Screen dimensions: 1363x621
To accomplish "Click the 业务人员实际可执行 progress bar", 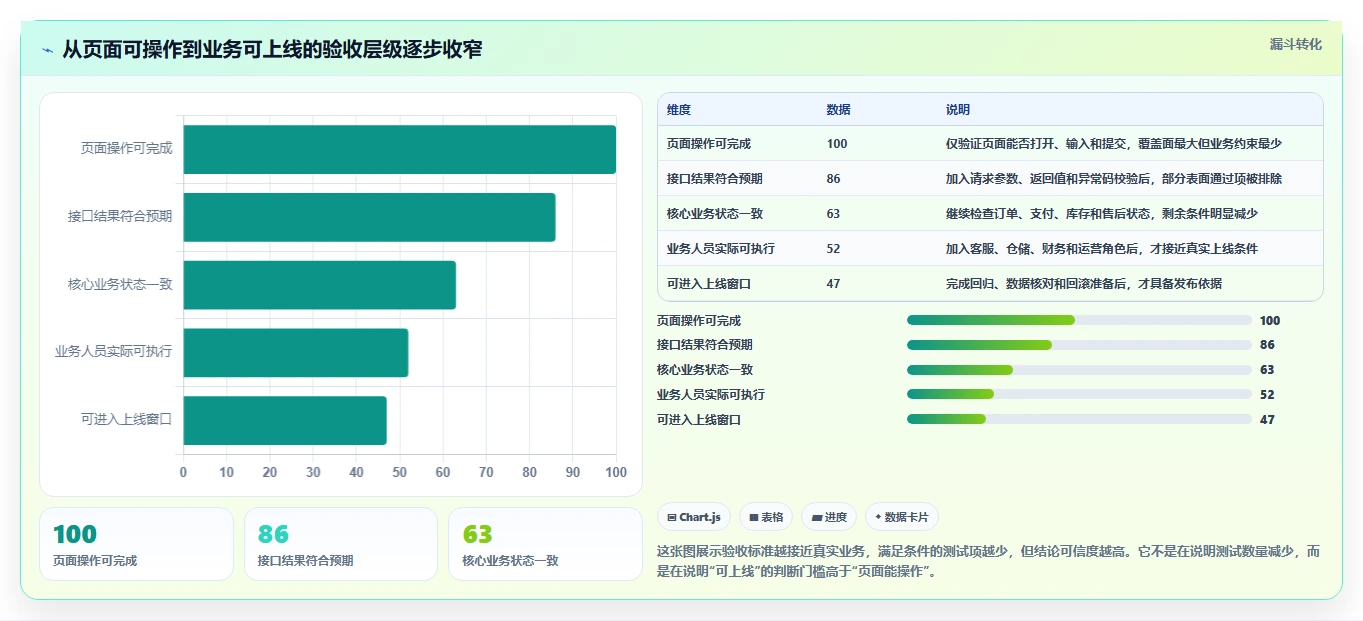I will 1079,394.
